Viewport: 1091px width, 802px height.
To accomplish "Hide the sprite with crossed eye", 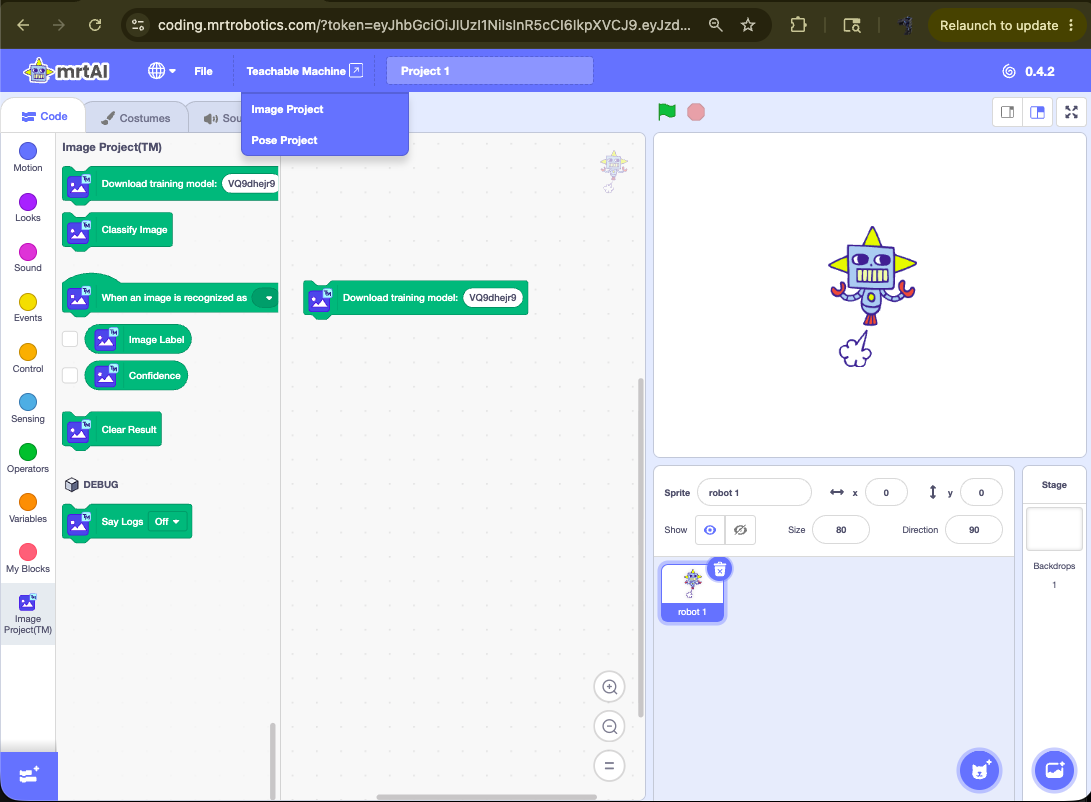I will [740, 530].
